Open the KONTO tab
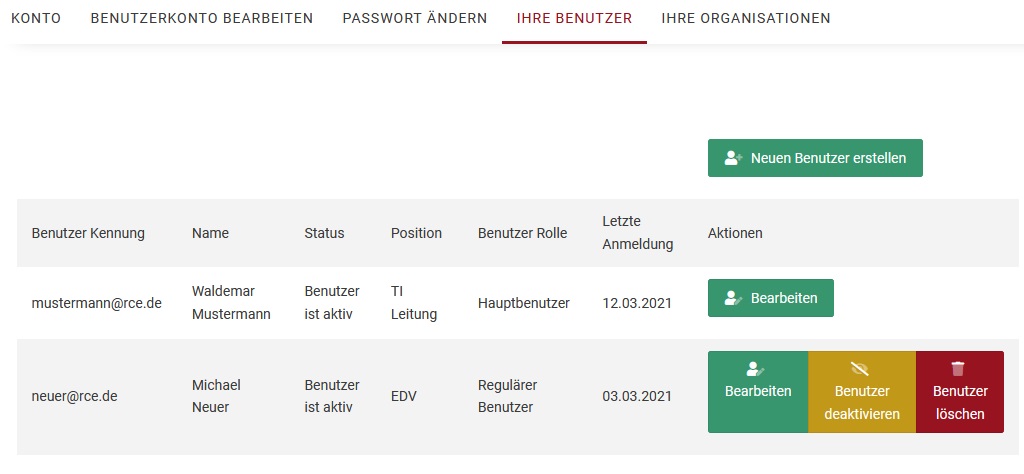1024x474 pixels. tap(35, 19)
